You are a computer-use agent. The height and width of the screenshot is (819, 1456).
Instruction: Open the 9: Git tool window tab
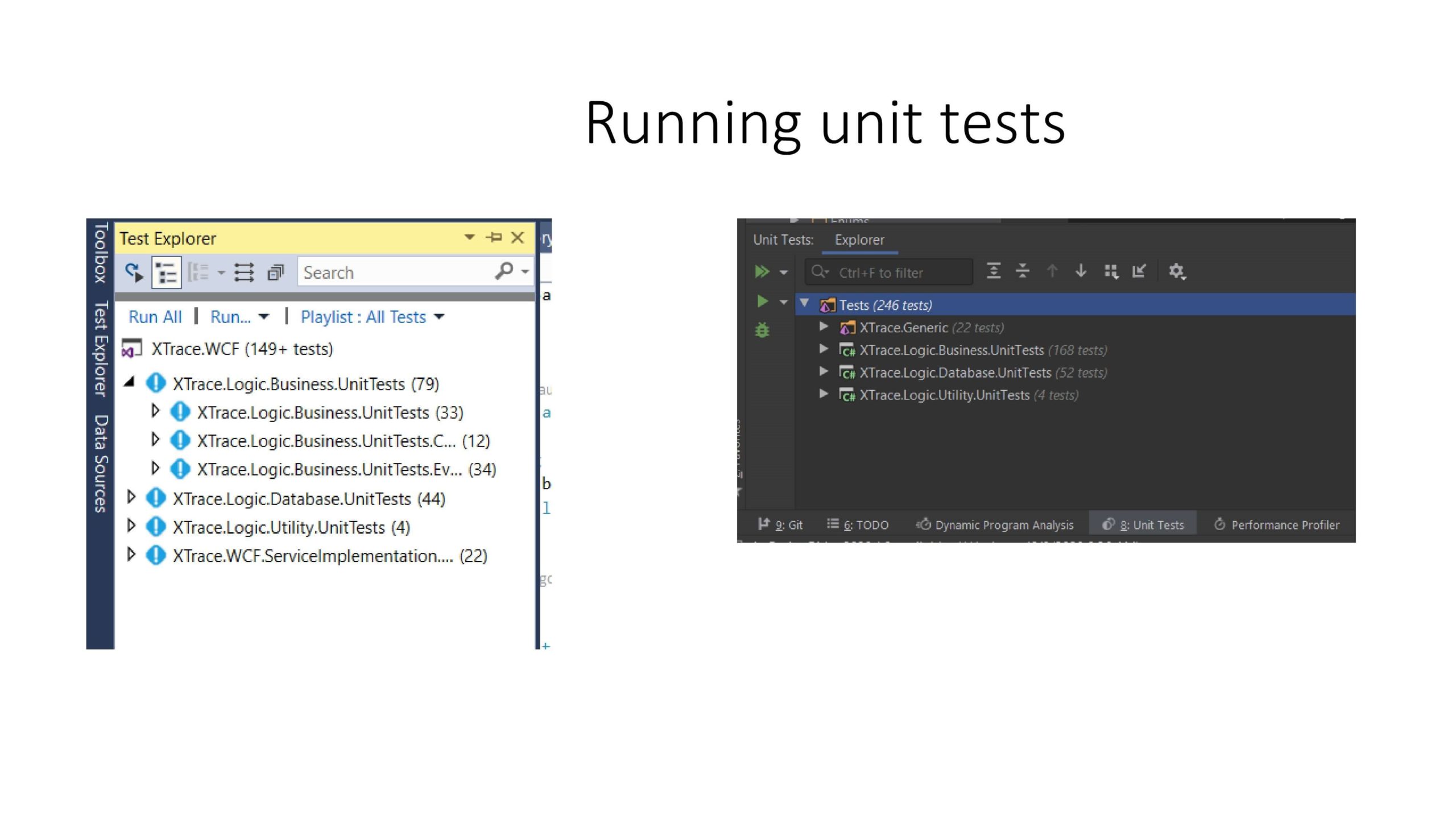pos(780,524)
